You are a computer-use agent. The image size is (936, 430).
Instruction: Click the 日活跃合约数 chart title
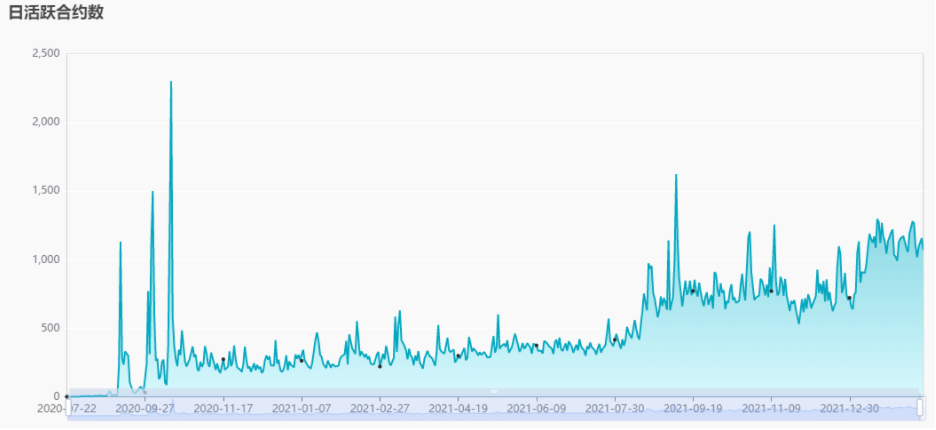(x=56, y=13)
